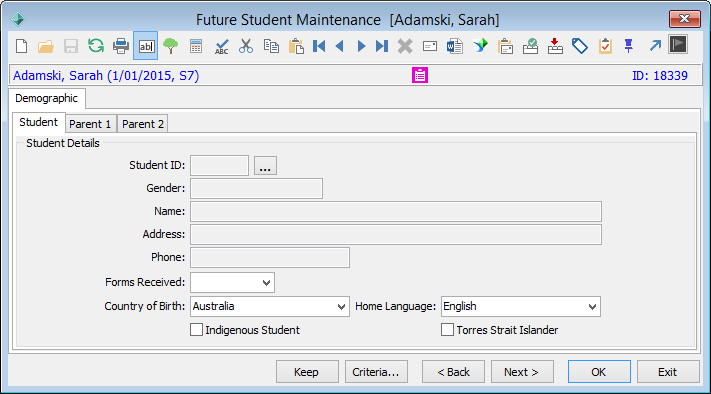Click the red download tray icon
This screenshot has height=394, width=711.
(x=555, y=46)
